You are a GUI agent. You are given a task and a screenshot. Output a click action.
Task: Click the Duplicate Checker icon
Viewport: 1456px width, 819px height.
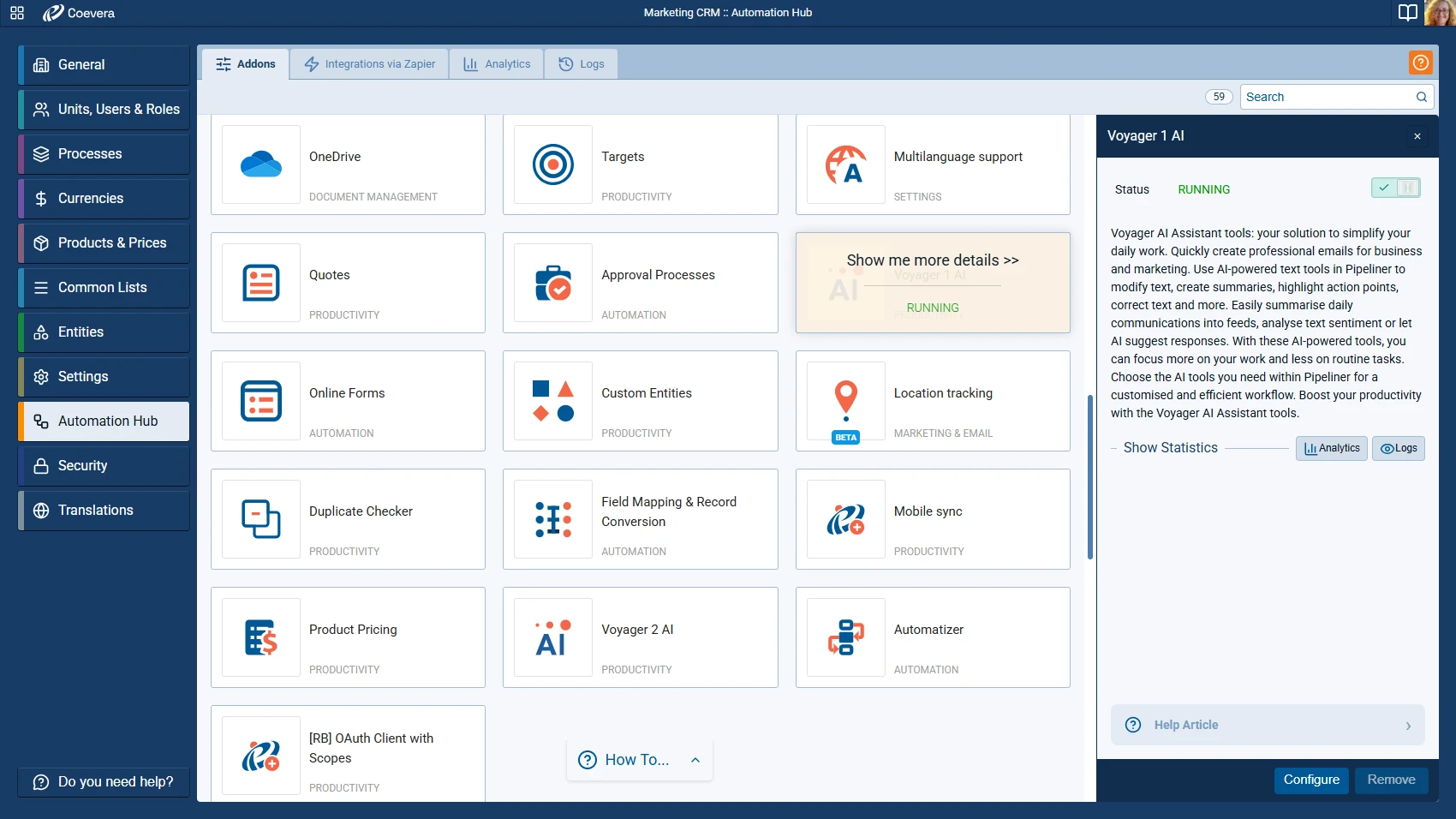coord(261,519)
